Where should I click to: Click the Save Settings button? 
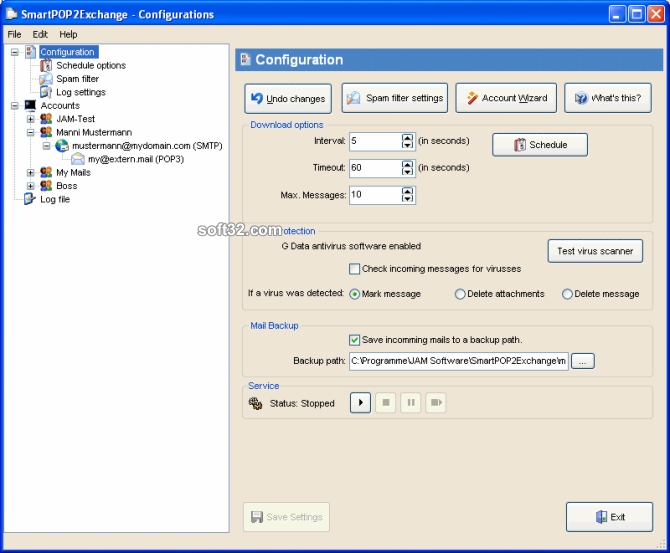click(x=286, y=517)
